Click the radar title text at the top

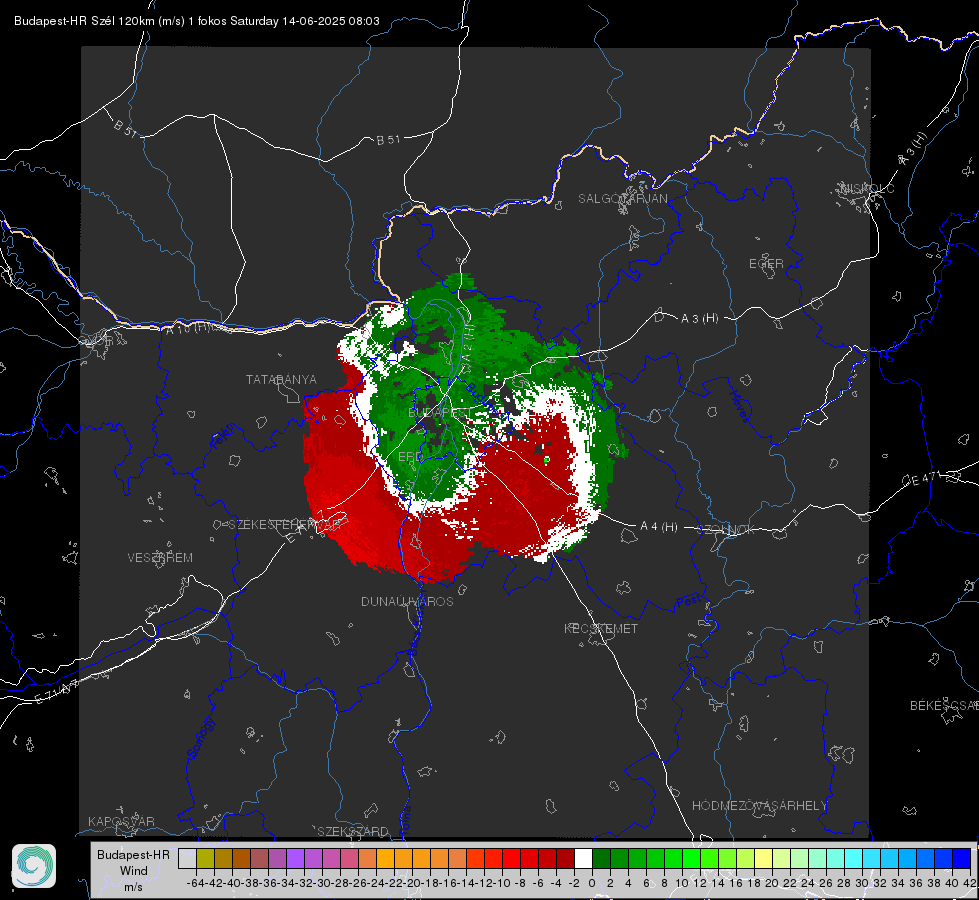(197, 21)
